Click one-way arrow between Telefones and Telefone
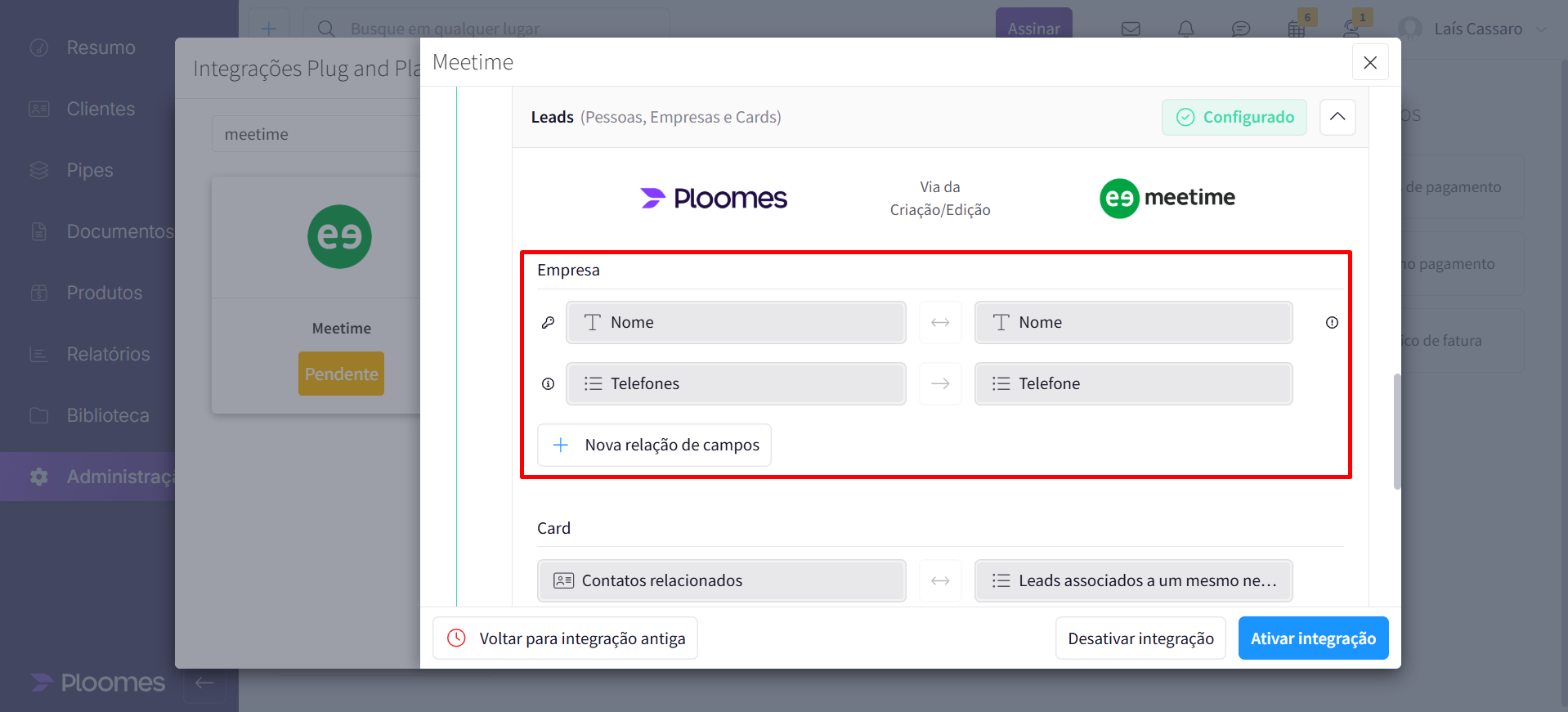 pos(940,384)
